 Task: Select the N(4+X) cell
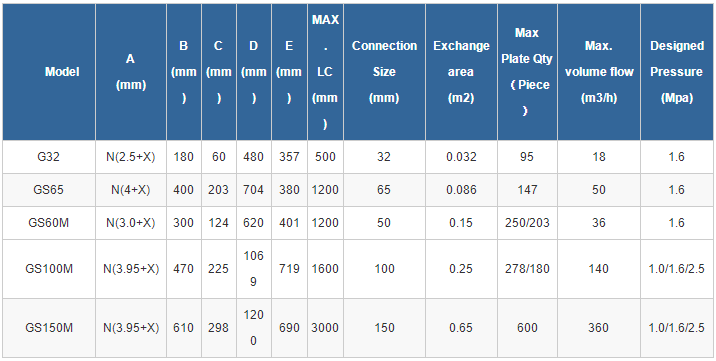(131, 189)
